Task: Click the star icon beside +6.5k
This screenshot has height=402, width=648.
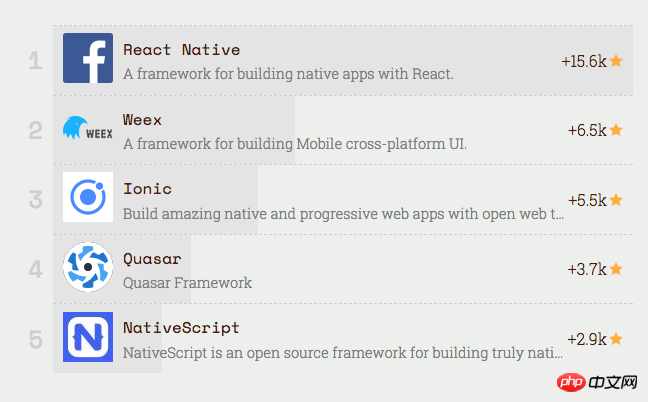Action: pyautogui.click(x=616, y=130)
